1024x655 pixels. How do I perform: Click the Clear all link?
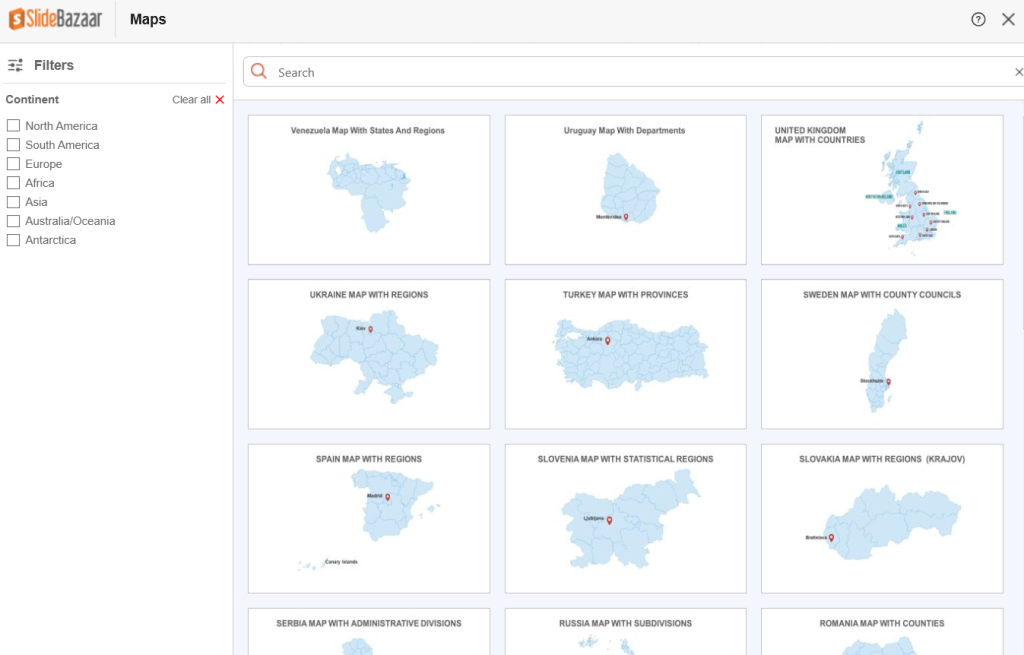[x=191, y=100]
